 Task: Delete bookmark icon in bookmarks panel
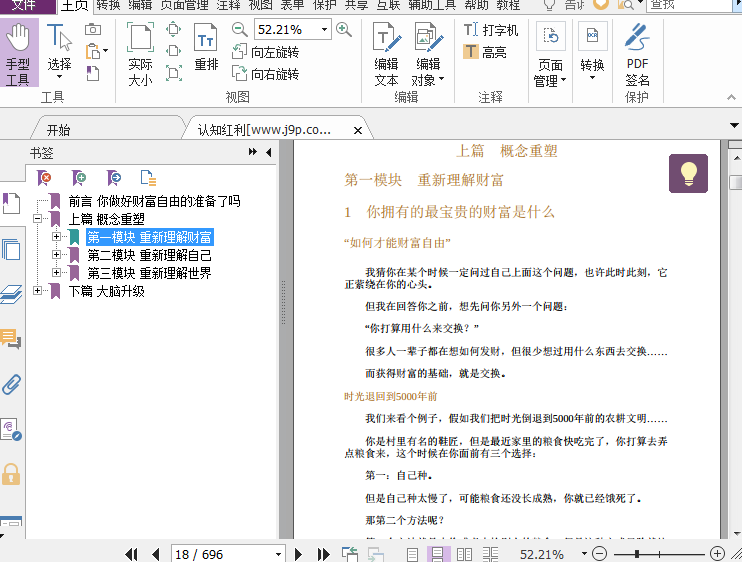tap(44, 178)
